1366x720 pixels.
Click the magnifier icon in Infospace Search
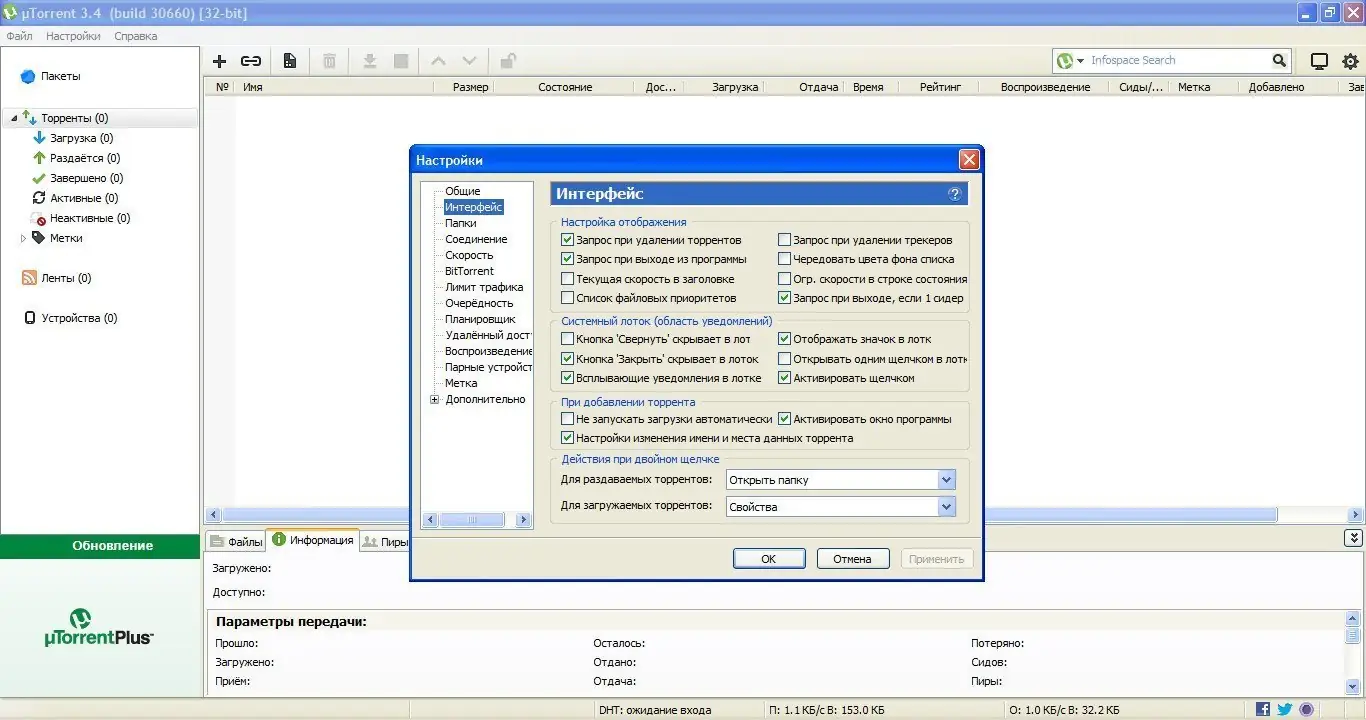pyautogui.click(x=1279, y=61)
